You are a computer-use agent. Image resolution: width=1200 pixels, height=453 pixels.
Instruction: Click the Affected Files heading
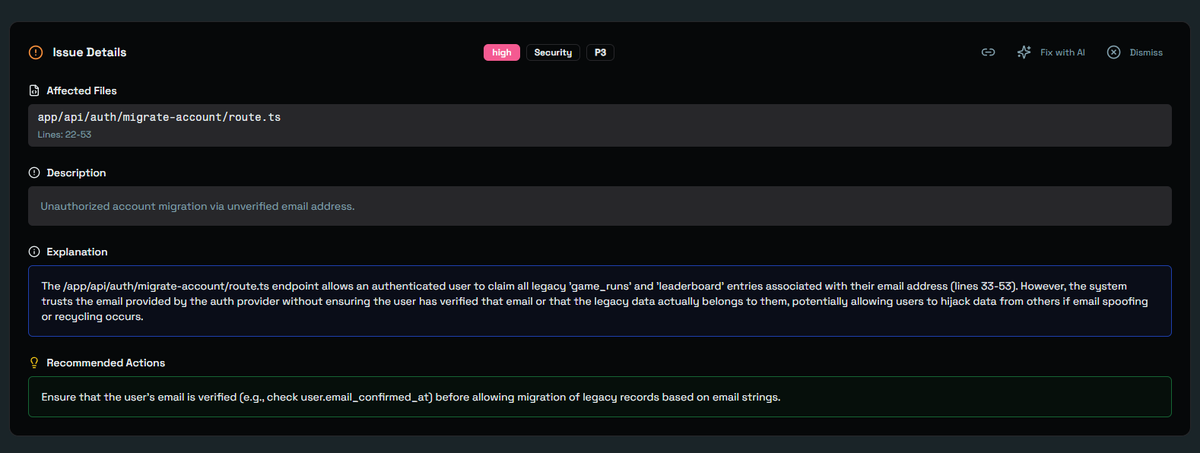(x=82, y=91)
